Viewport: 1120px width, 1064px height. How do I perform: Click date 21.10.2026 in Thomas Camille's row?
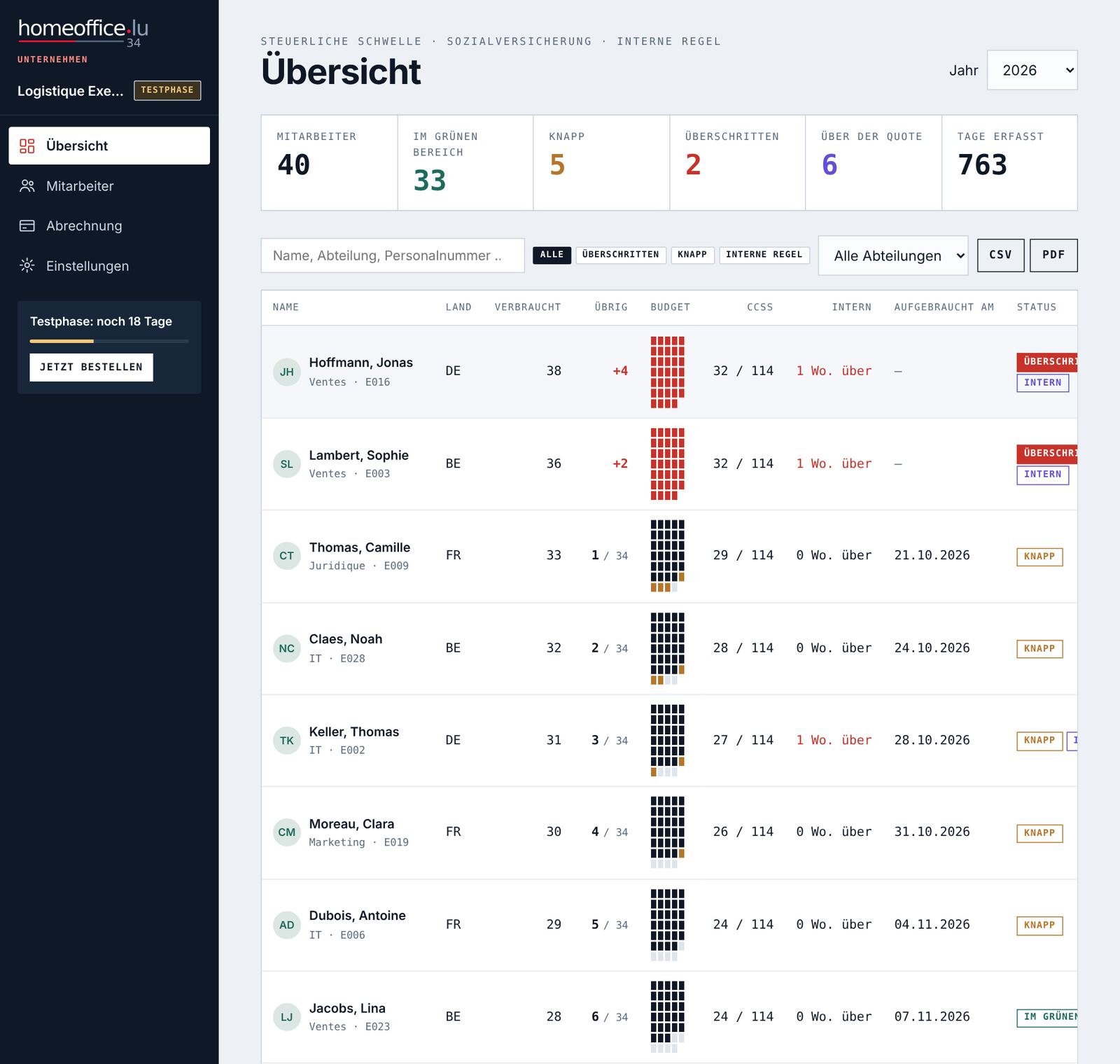point(932,555)
